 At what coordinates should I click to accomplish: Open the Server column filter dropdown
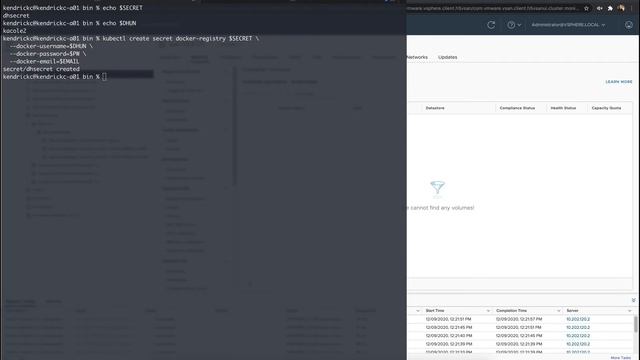[x=629, y=311]
